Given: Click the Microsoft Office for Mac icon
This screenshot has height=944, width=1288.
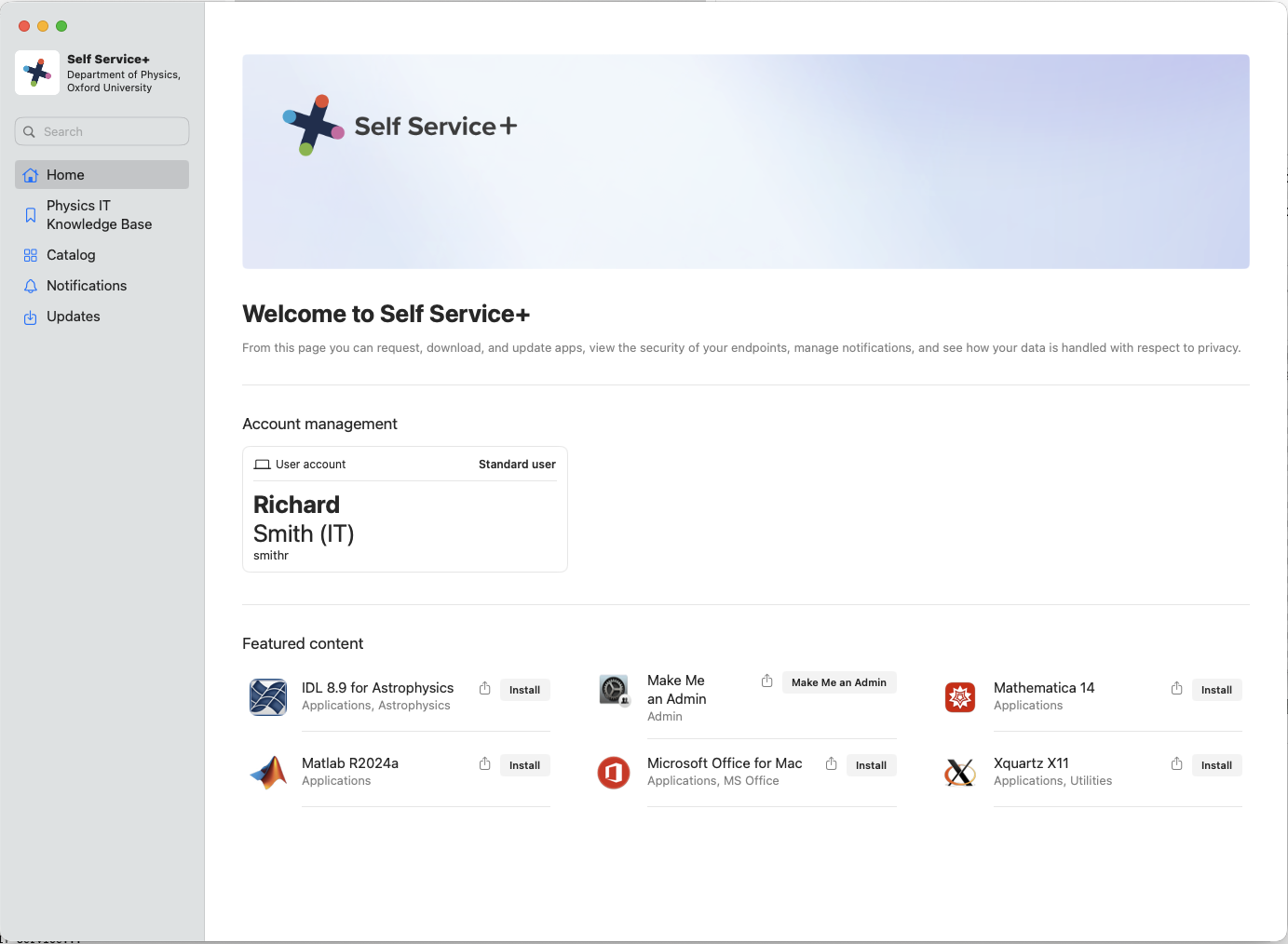Looking at the screenshot, I should click(614, 772).
